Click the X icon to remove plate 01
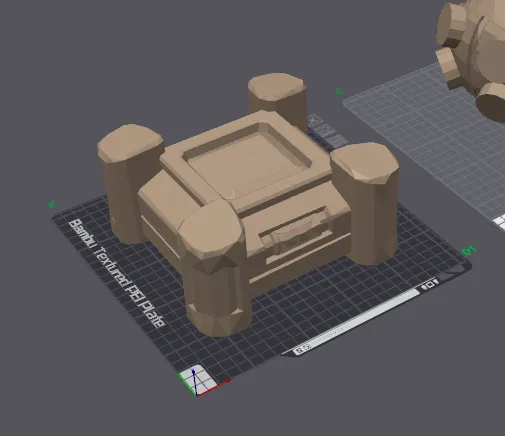This screenshot has height=436, width=505. click(x=313, y=119)
